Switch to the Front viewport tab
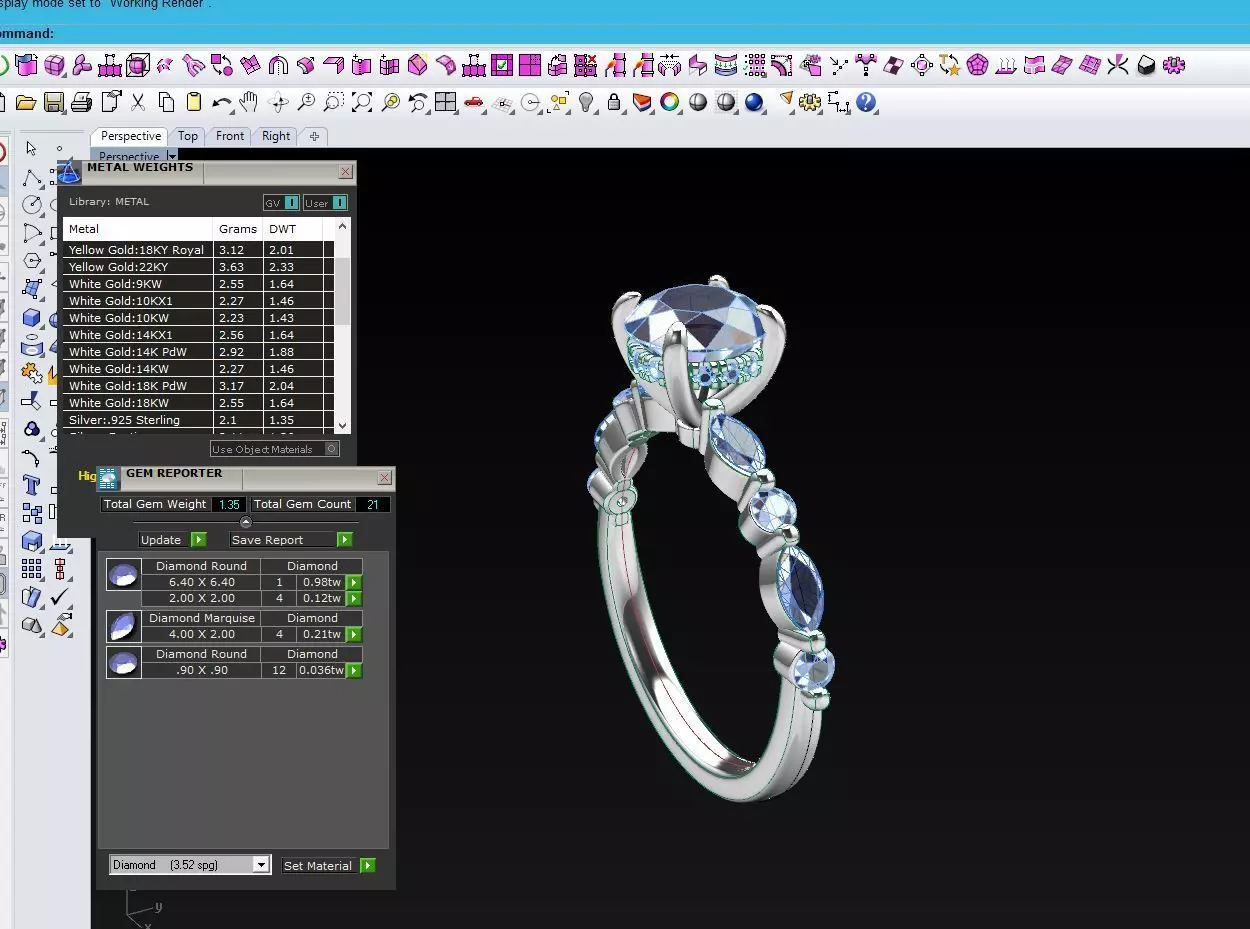Screen dimensions: 1250x929 [x=230, y=136]
